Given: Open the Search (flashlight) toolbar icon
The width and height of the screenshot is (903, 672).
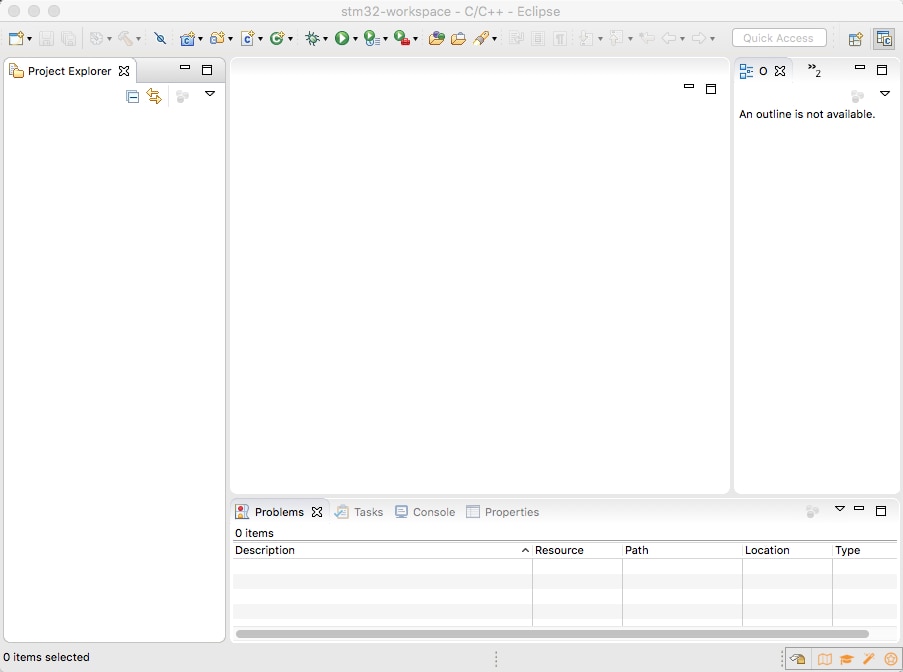Looking at the screenshot, I should coord(484,38).
